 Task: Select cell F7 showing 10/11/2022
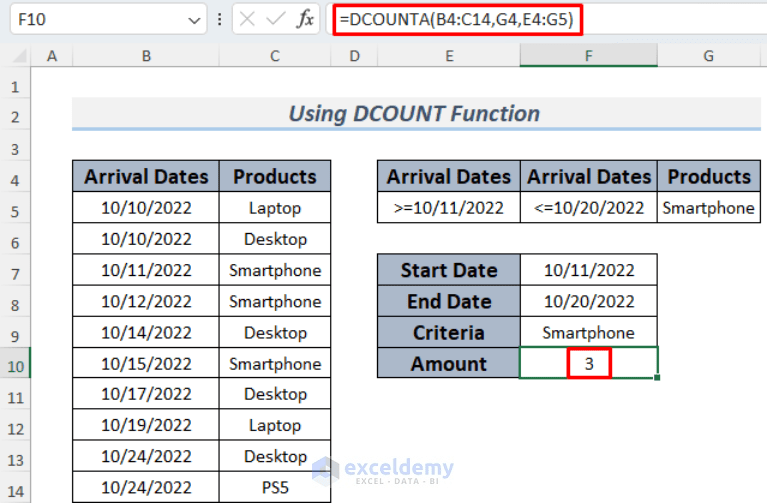click(588, 270)
